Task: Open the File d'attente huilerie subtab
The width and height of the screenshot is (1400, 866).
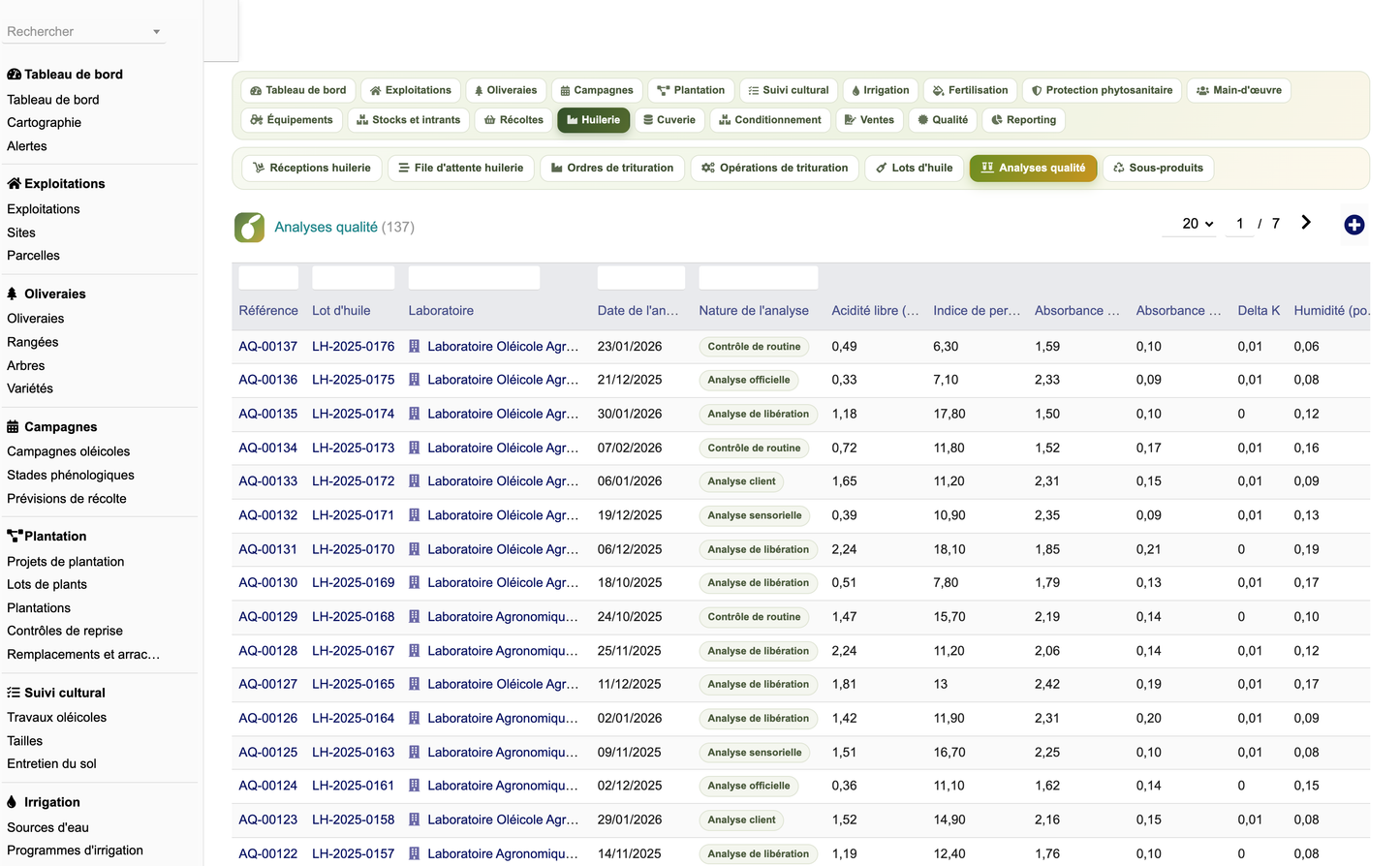Action: (x=461, y=168)
